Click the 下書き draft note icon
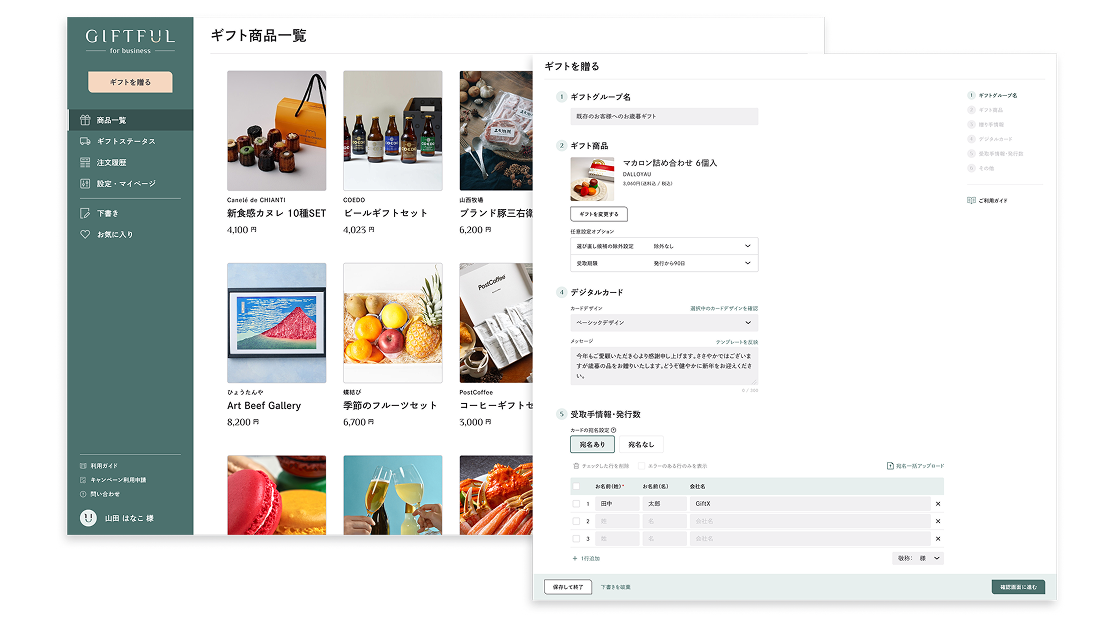This screenshot has width=1120, height=627. point(86,213)
